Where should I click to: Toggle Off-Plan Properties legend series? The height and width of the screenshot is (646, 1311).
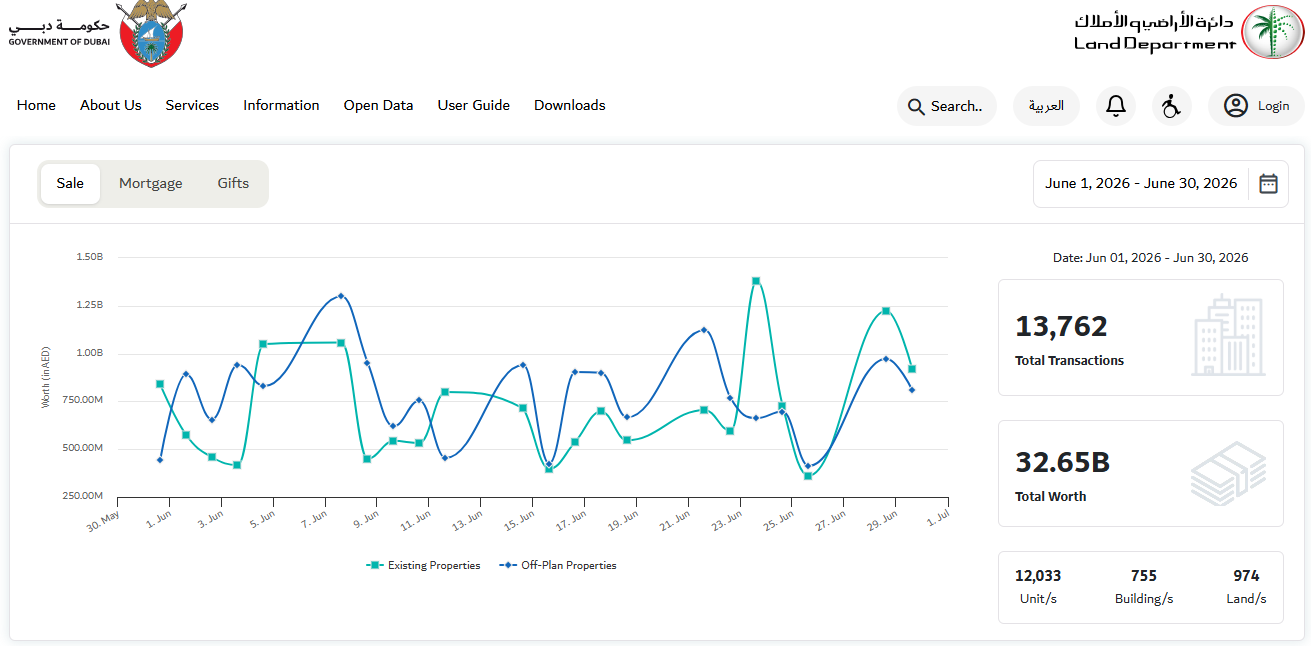pyautogui.click(x=557, y=566)
